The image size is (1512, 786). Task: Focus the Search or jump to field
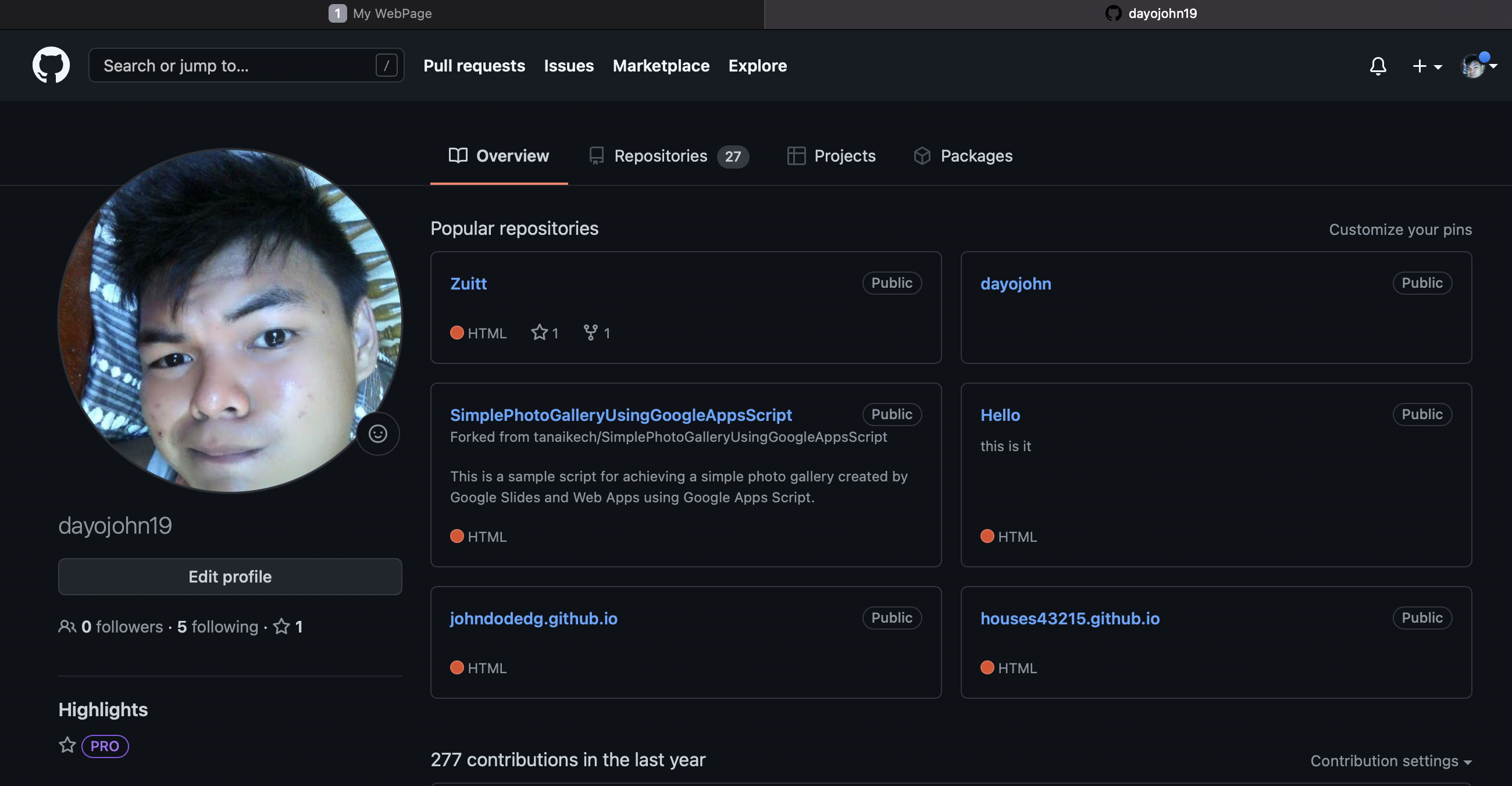pos(246,65)
